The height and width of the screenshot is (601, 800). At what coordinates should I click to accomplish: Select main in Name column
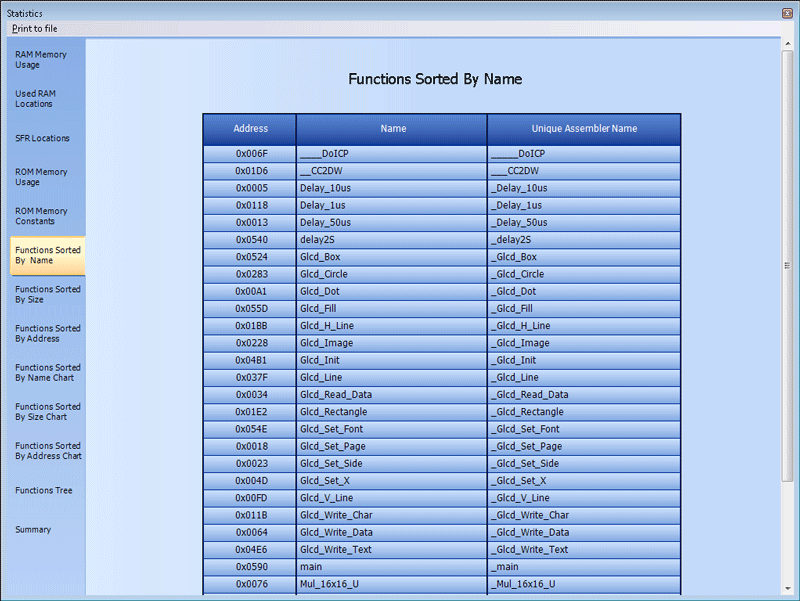click(392, 567)
